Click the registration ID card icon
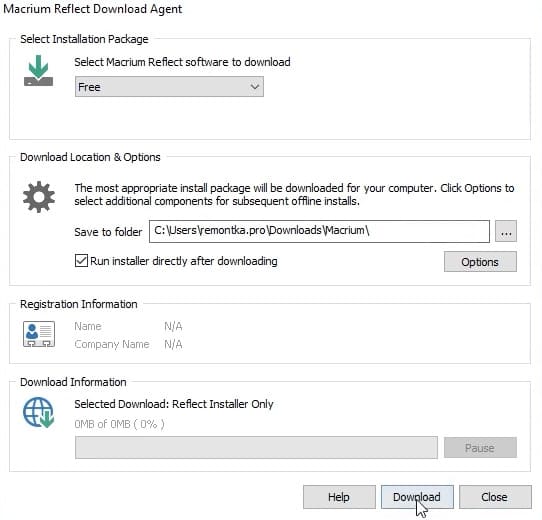The height and width of the screenshot is (520, 542). (39, 334)
